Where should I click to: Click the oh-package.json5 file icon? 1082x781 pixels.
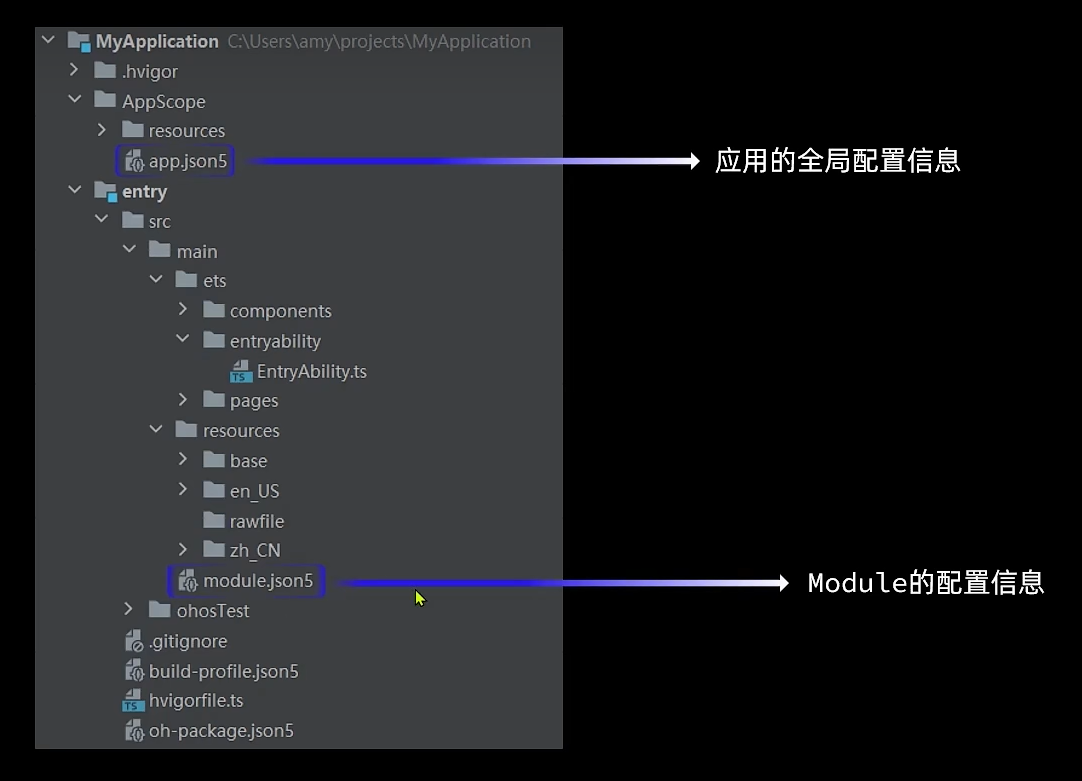coord(133,731)
